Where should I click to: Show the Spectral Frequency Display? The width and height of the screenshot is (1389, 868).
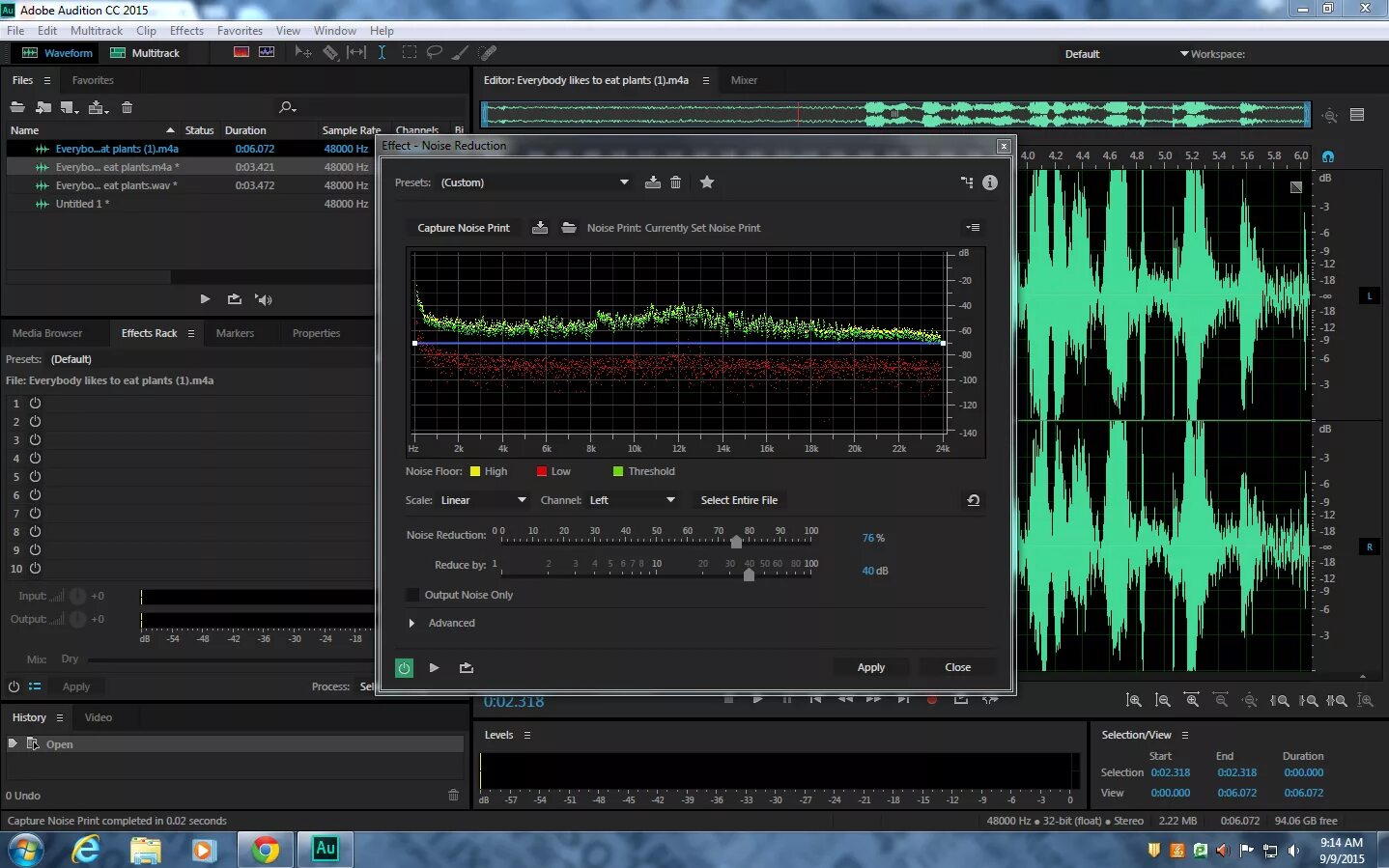click(241, 52)
